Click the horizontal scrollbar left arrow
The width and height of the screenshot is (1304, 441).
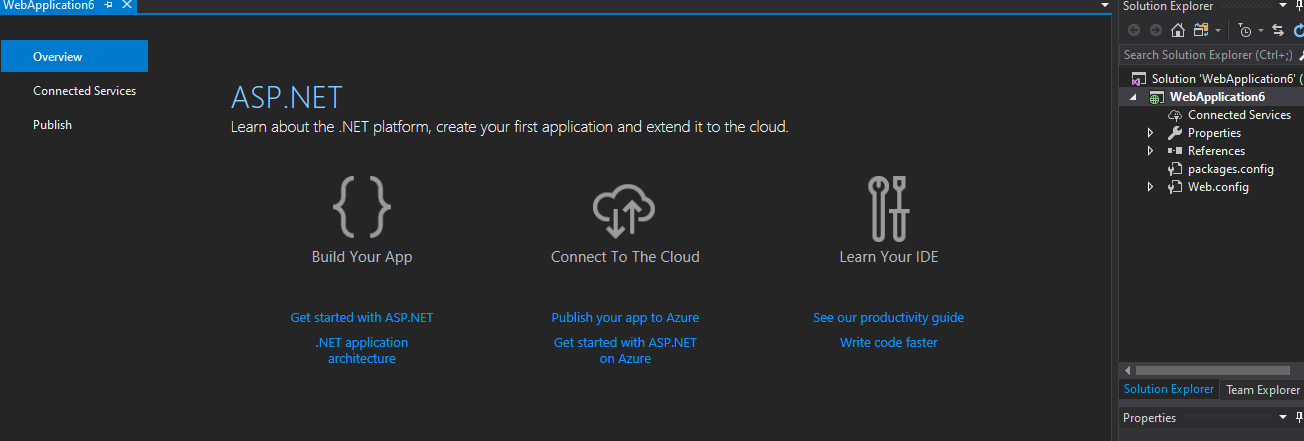1127,371
